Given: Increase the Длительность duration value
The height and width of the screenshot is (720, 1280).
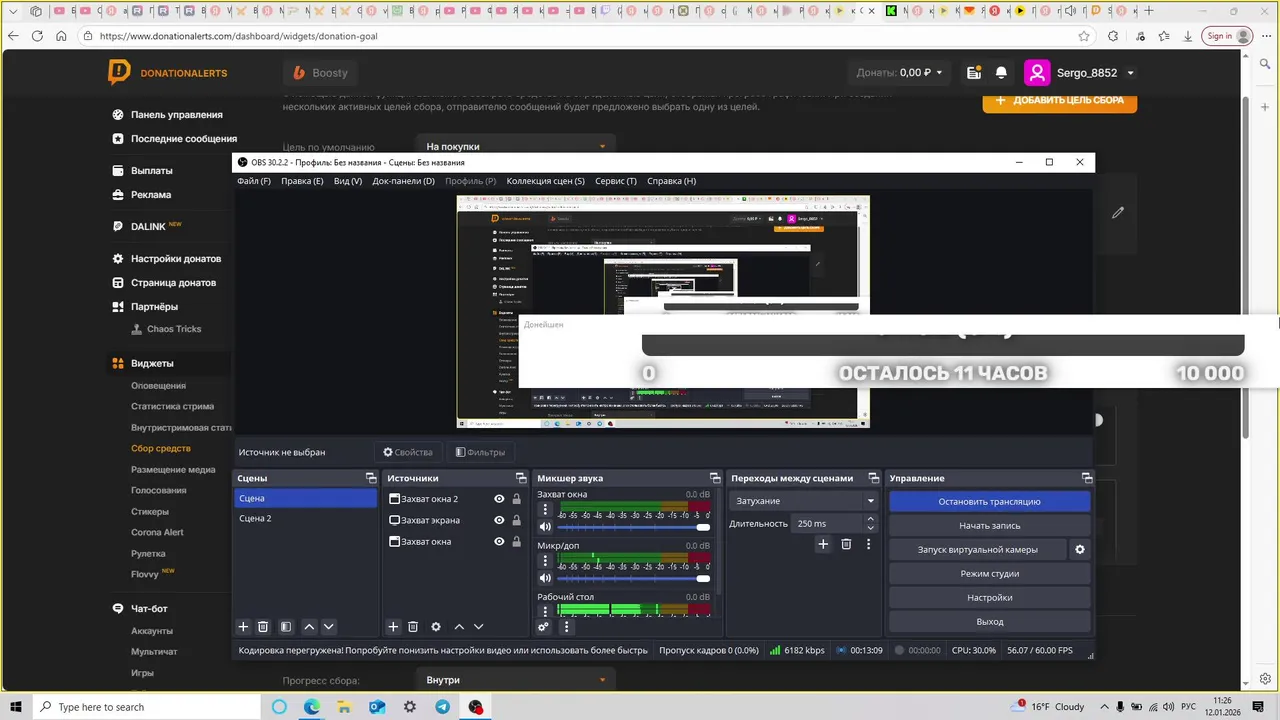Looking at the screenshot, I should pyautogui.click(x=870, y=519).
